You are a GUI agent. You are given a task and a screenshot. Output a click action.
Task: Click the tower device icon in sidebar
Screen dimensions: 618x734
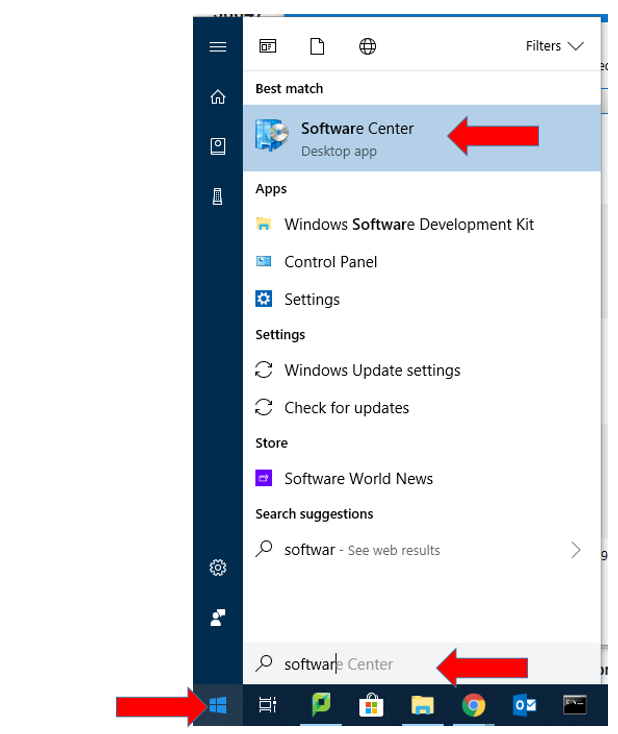tap(217, 196)
